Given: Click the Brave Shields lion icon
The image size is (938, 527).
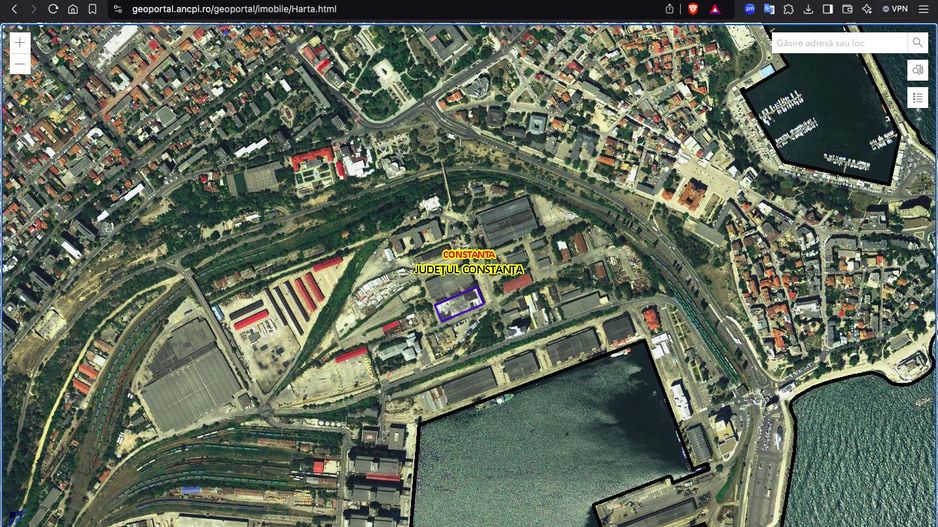Looking at the screenshot, I should coord(693,9).
